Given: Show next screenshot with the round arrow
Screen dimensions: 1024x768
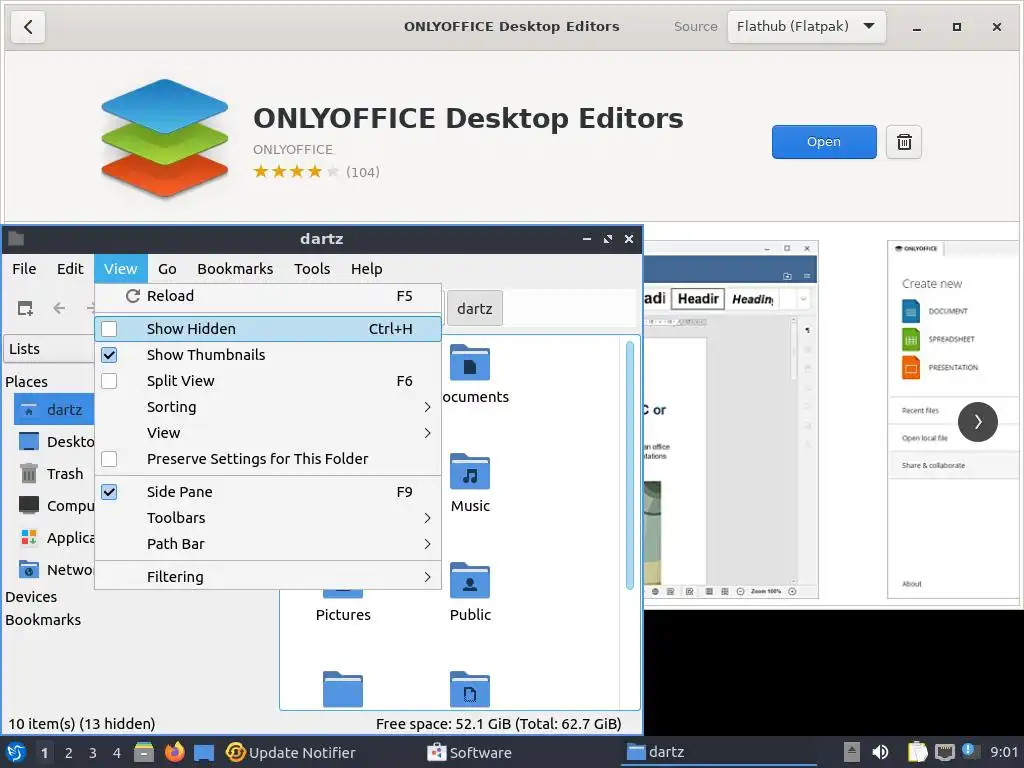Looking at the screenshot, I should 978,422.
